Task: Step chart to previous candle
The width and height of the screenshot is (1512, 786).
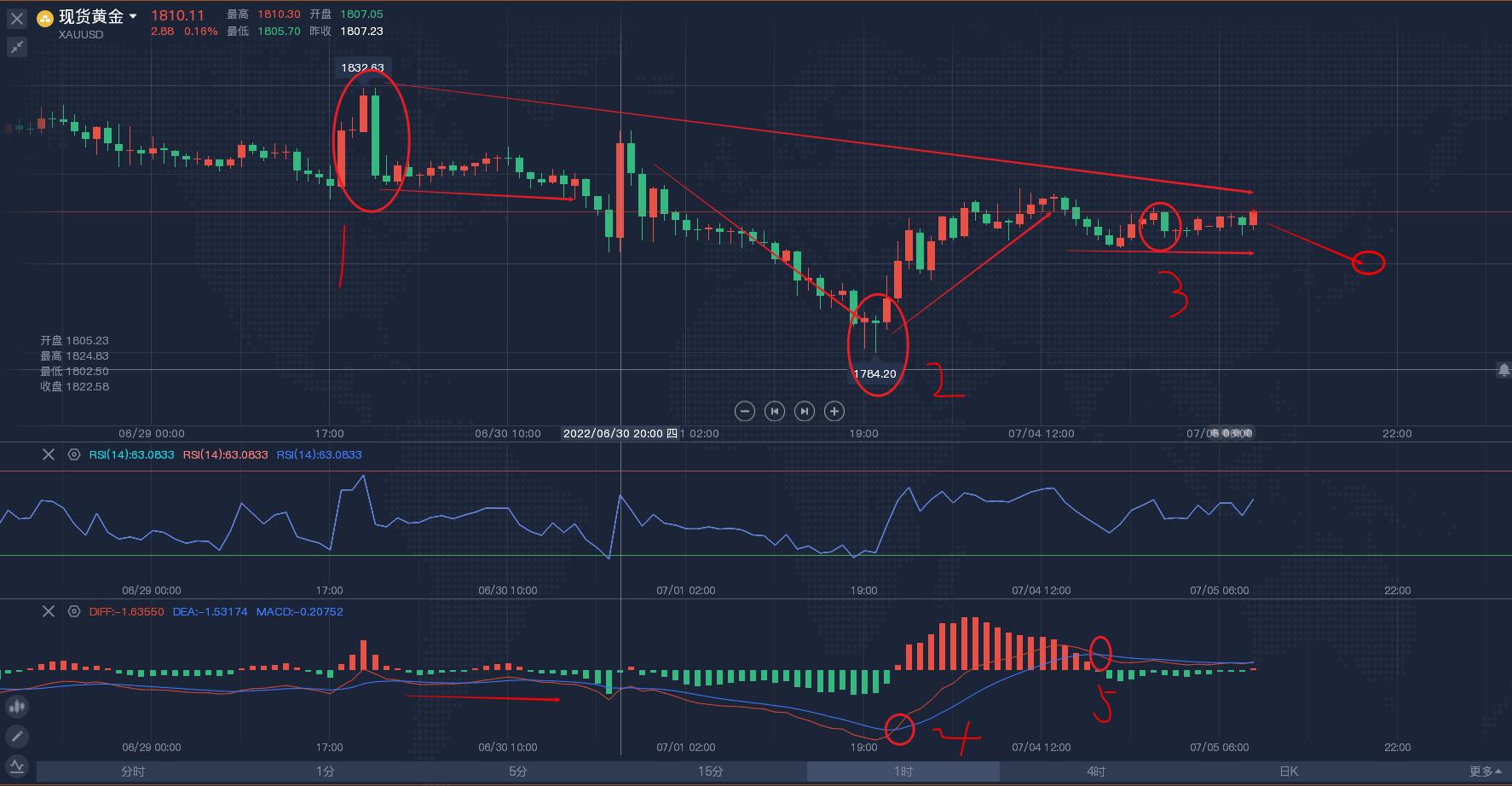Action: pyautogui.click(x=774, y=412)
